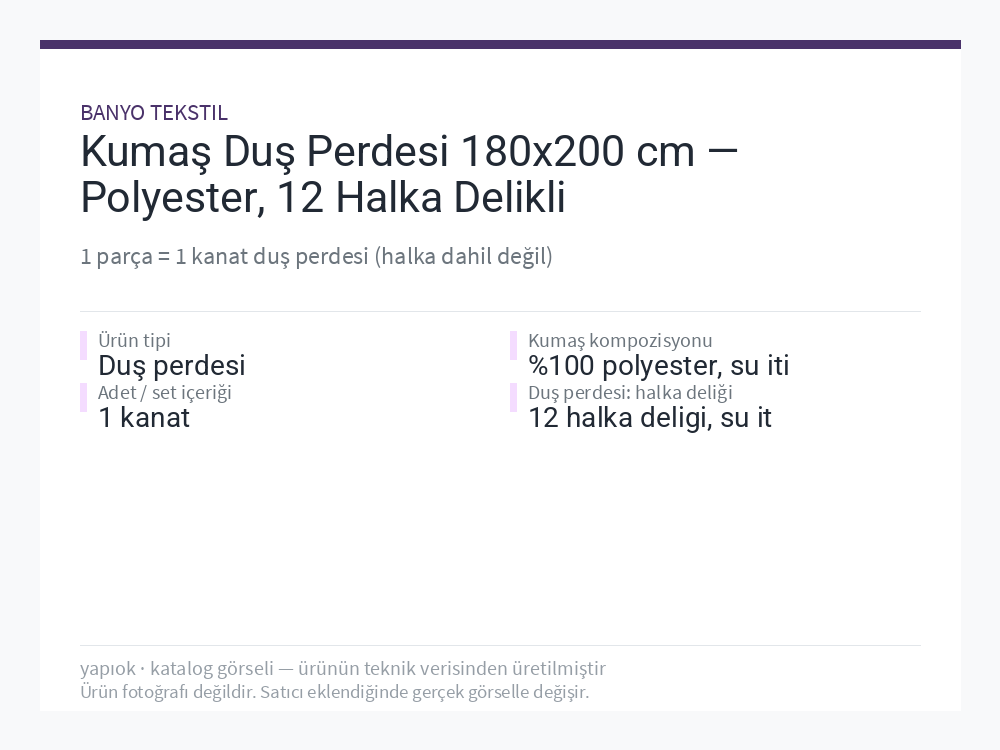Click the pink marker beside Kumaş kompozisyonu
Image resolution: width=1000 pixels, height=750 pixels.
513,346
